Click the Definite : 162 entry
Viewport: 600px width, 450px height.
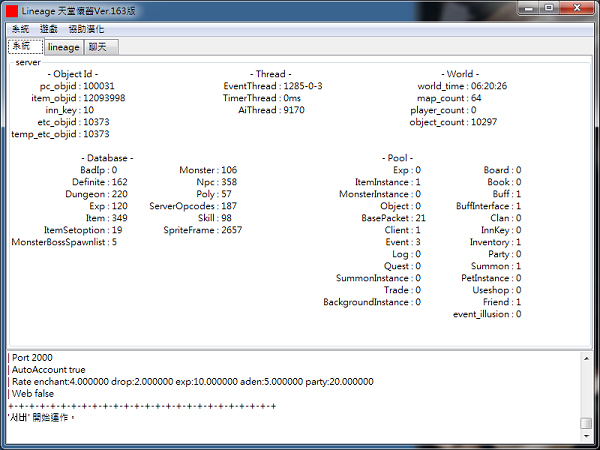point(99,182)
